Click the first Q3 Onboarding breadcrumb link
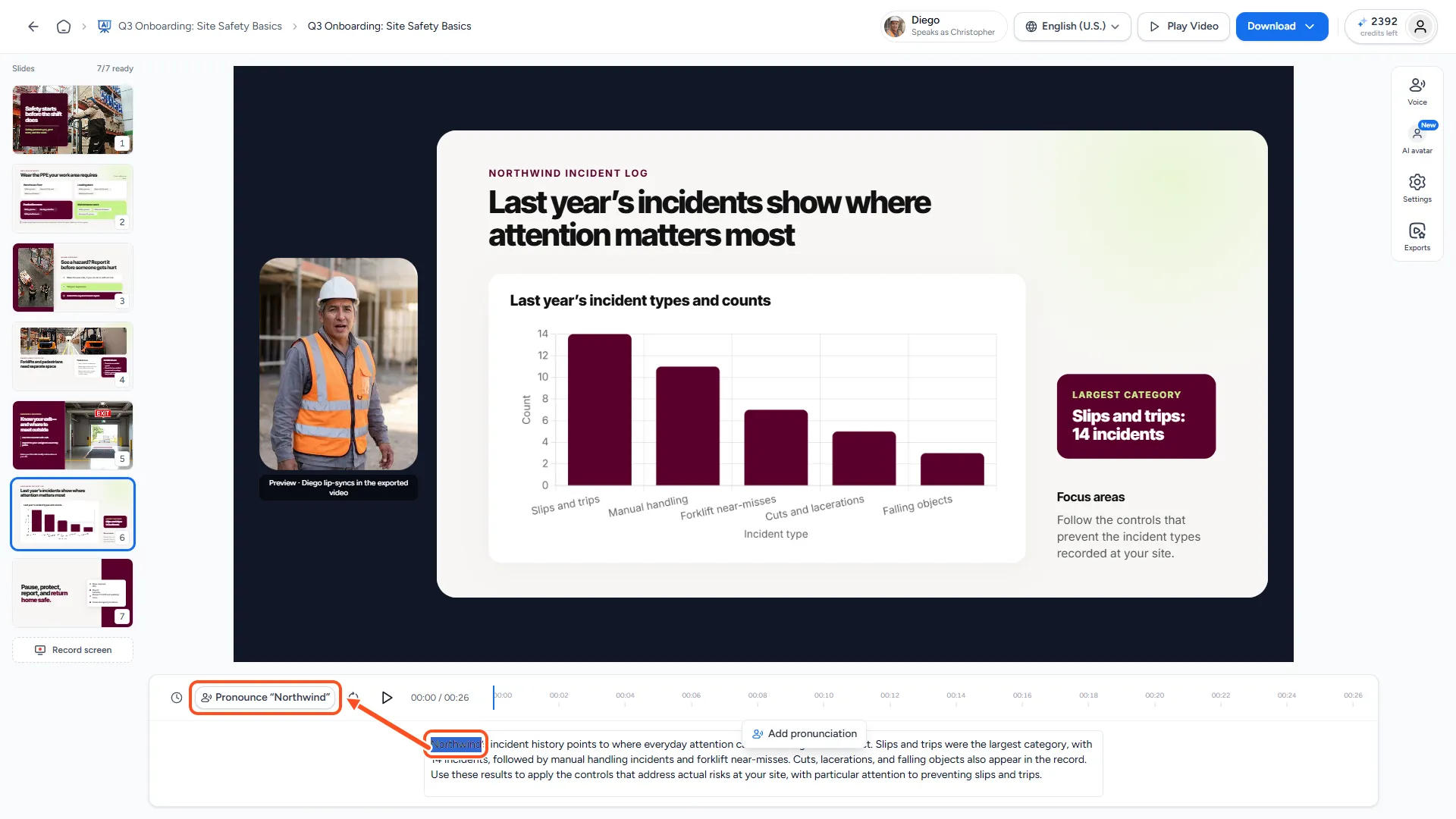The width and height of the screenshot is (1456, 819). pyautogui.click(x=200, y=27)
